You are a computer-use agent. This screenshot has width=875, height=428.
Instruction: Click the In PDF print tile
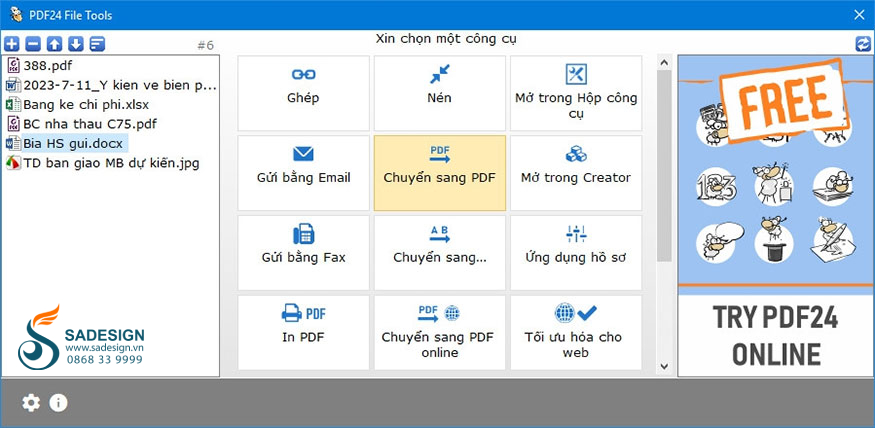304,333
